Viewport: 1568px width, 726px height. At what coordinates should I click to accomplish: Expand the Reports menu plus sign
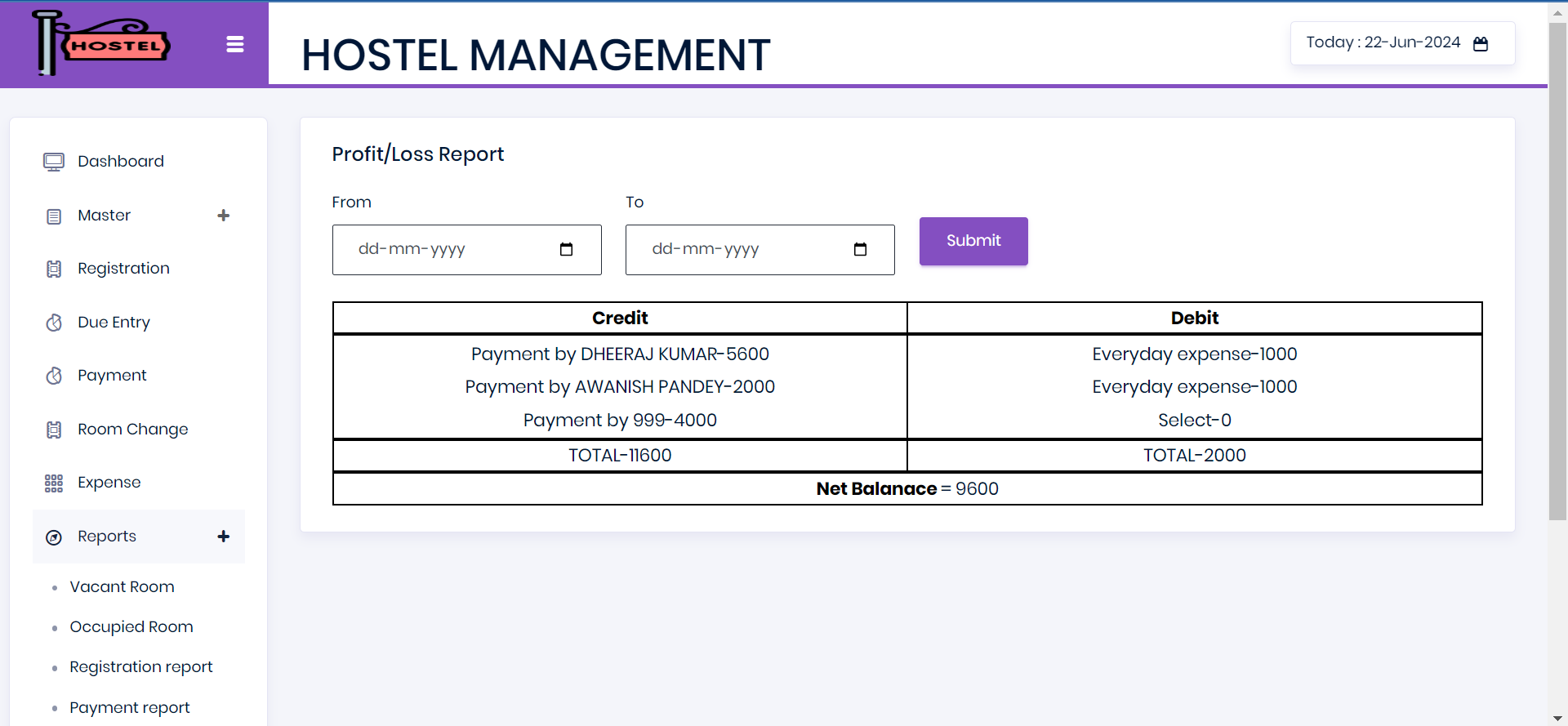[223, 537]
